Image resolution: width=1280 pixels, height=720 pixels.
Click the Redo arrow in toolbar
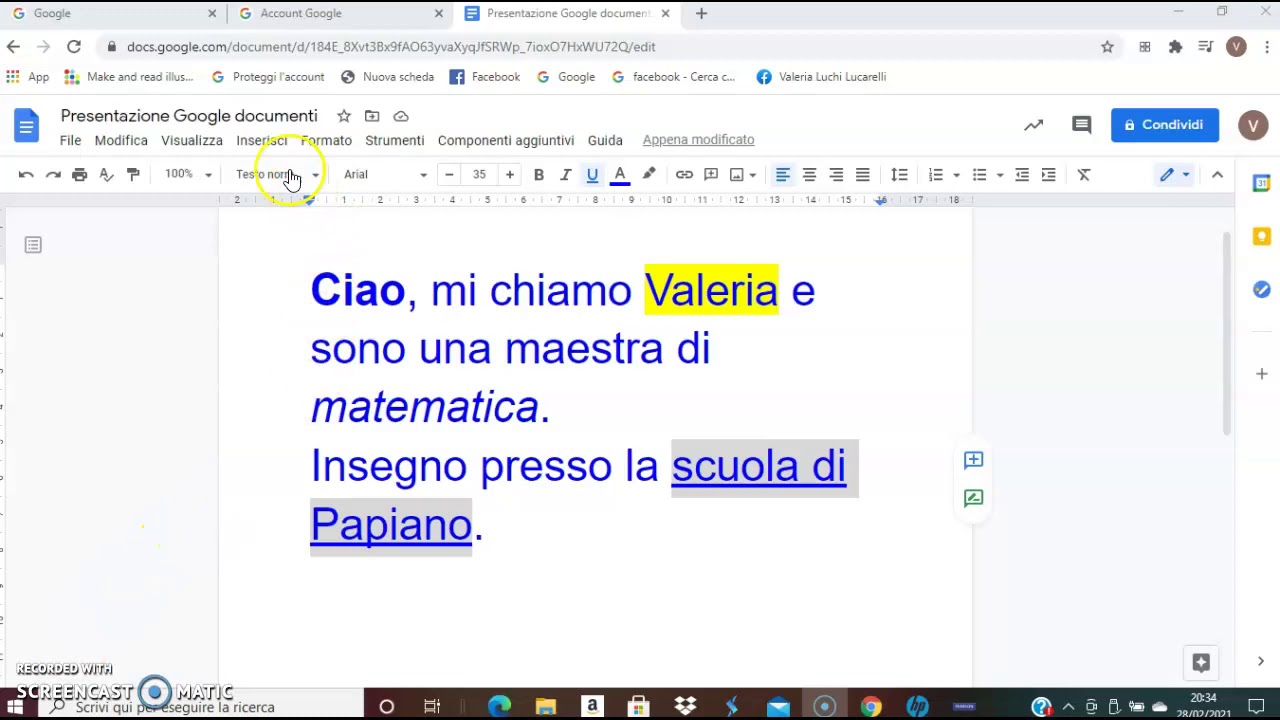point(53,175)
